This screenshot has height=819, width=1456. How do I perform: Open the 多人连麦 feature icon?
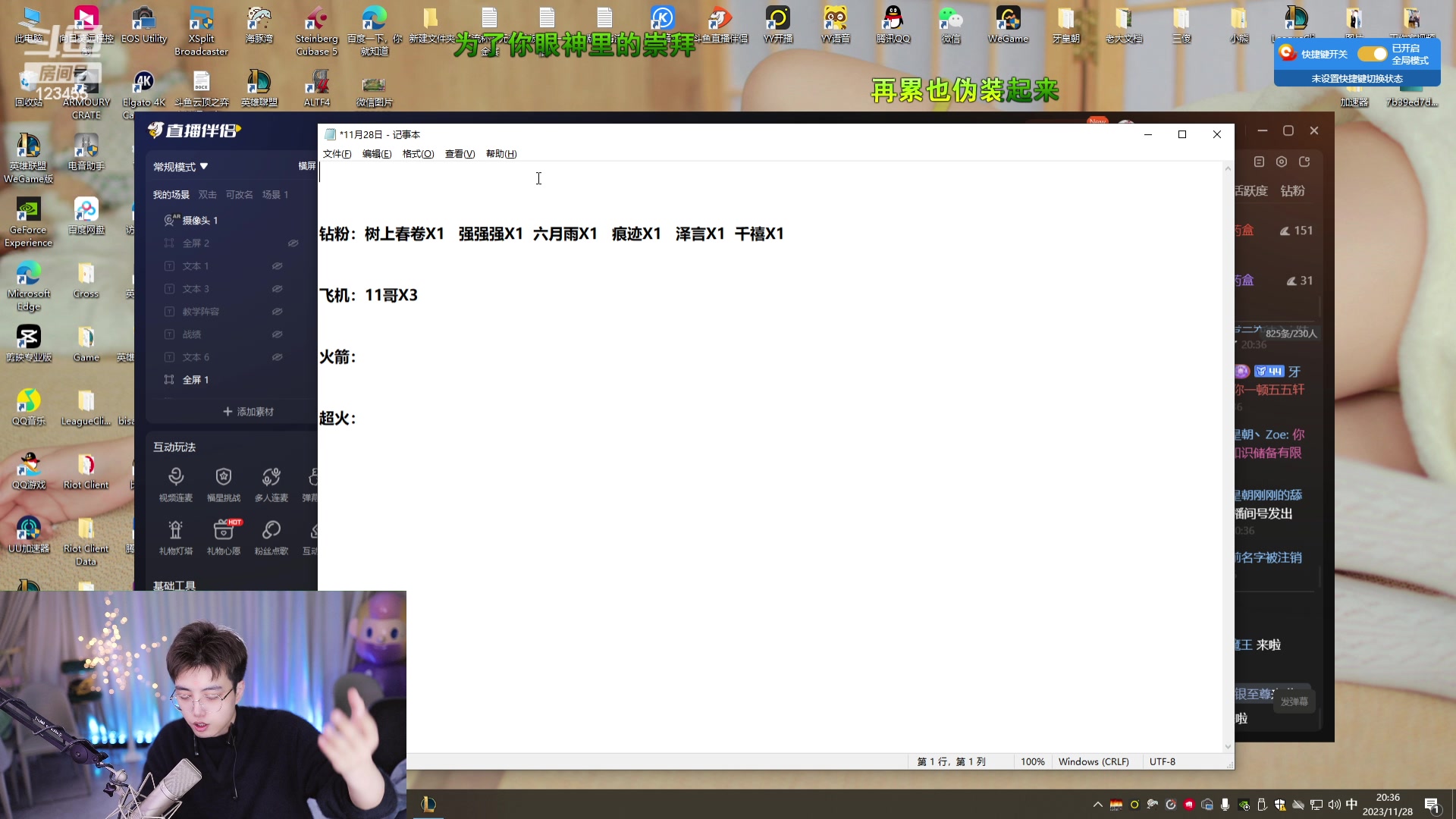point(271,477)
